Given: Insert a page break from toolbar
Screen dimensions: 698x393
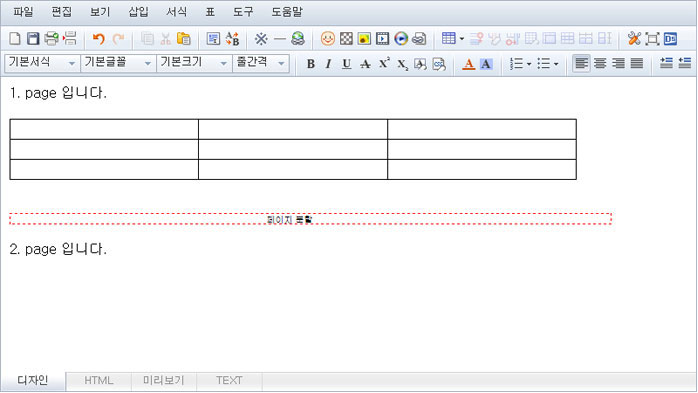Looking at the screenshot, I should coord(70,39).
